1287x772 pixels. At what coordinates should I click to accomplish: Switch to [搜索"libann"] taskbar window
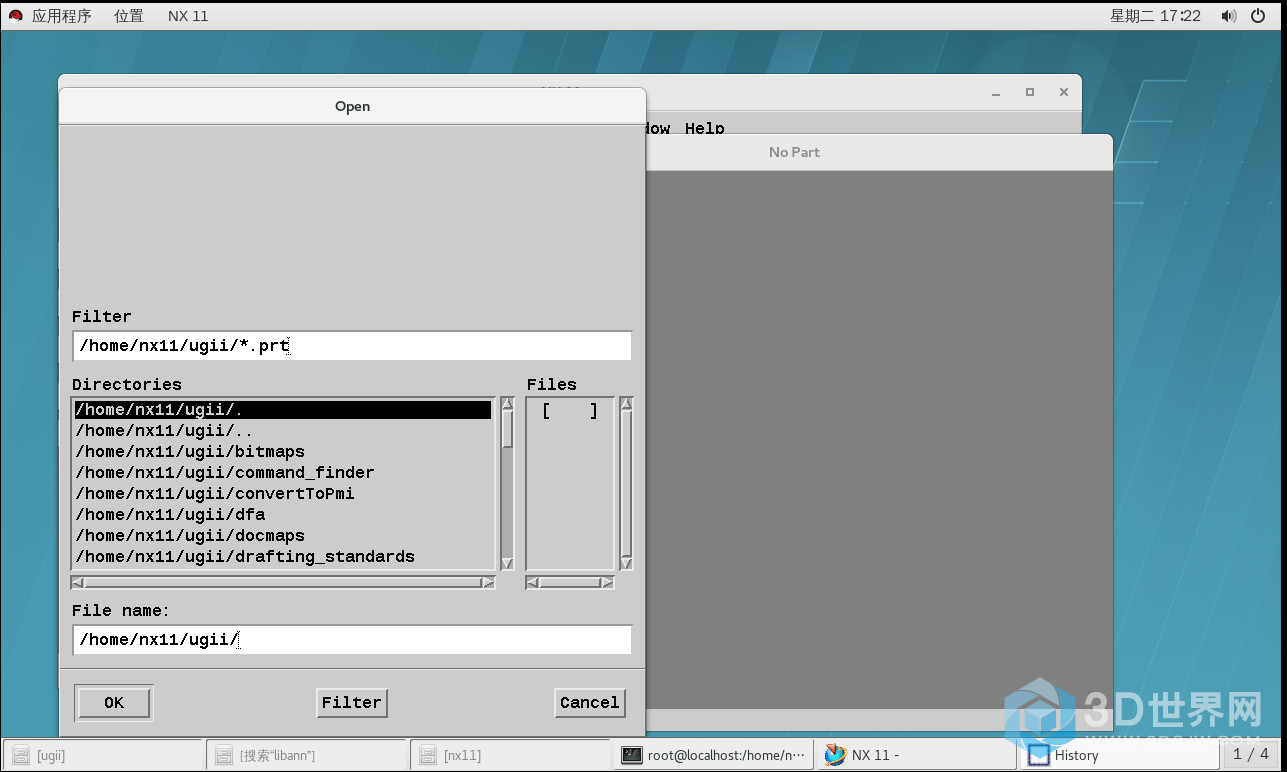point(308,755)
